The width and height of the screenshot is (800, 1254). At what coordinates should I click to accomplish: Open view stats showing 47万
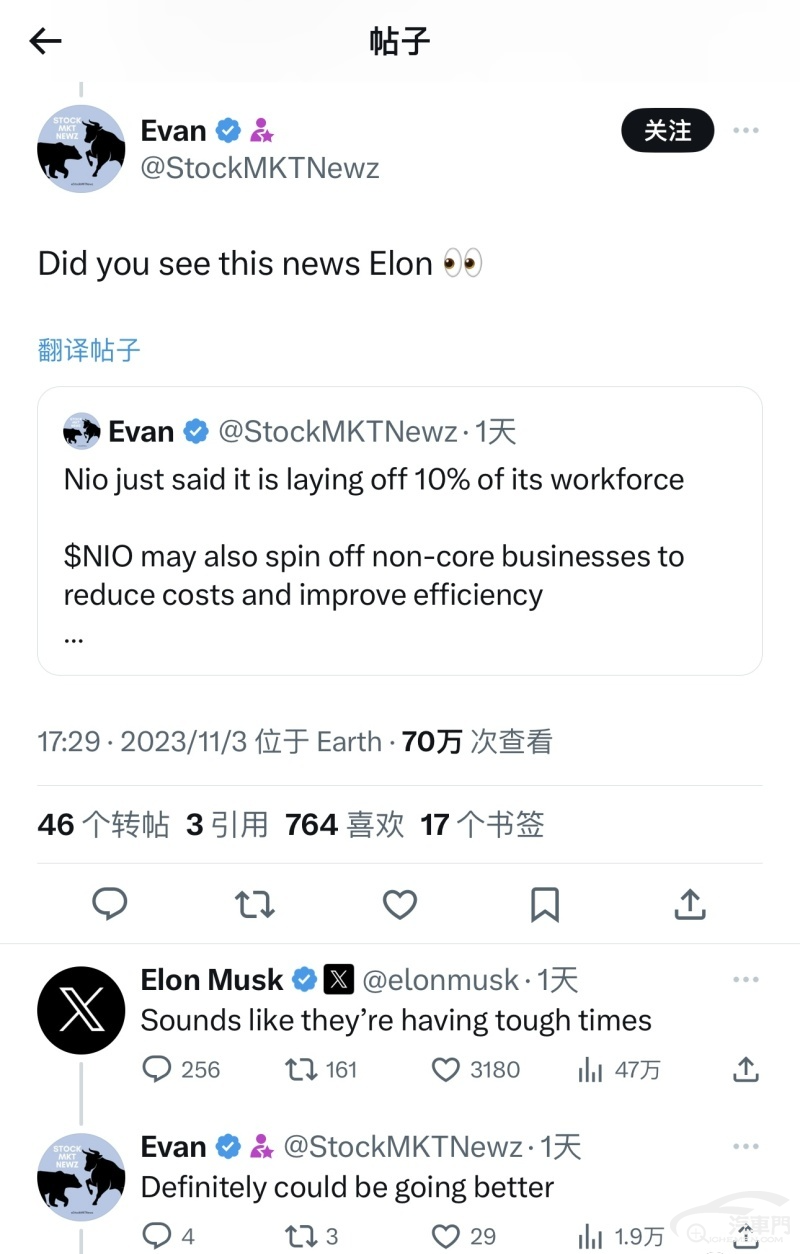(x=619, y=1070)
